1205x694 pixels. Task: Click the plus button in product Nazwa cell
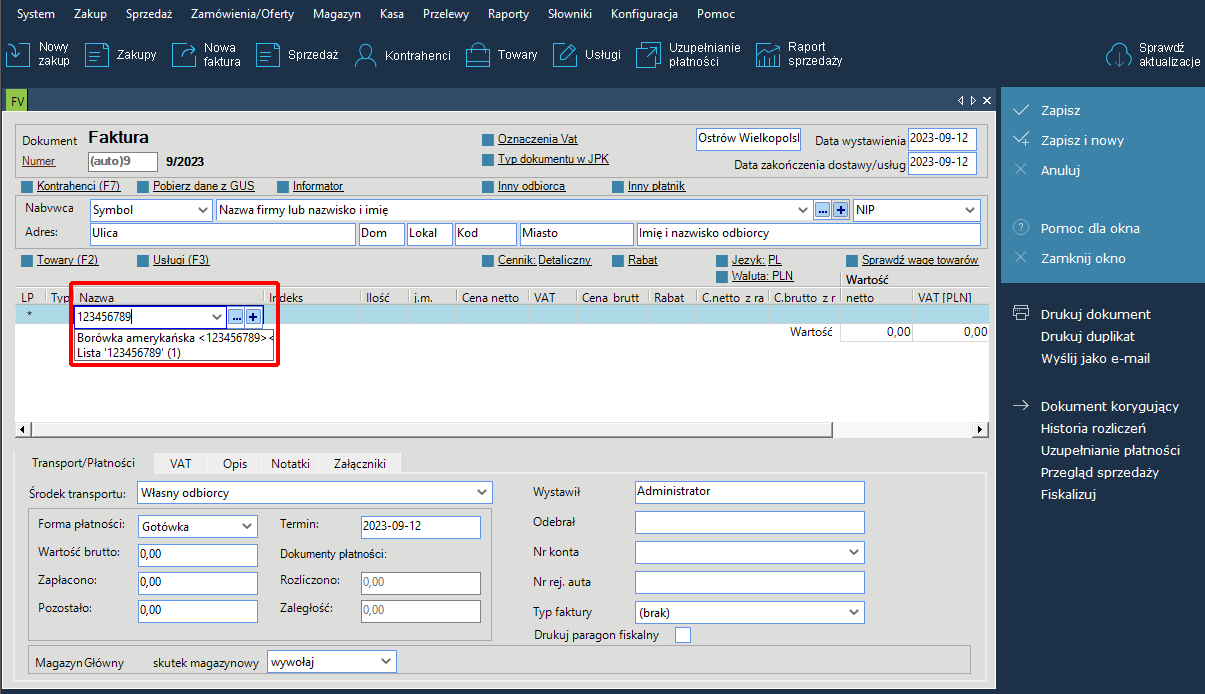pyautogui.click(x=254, y=316)
